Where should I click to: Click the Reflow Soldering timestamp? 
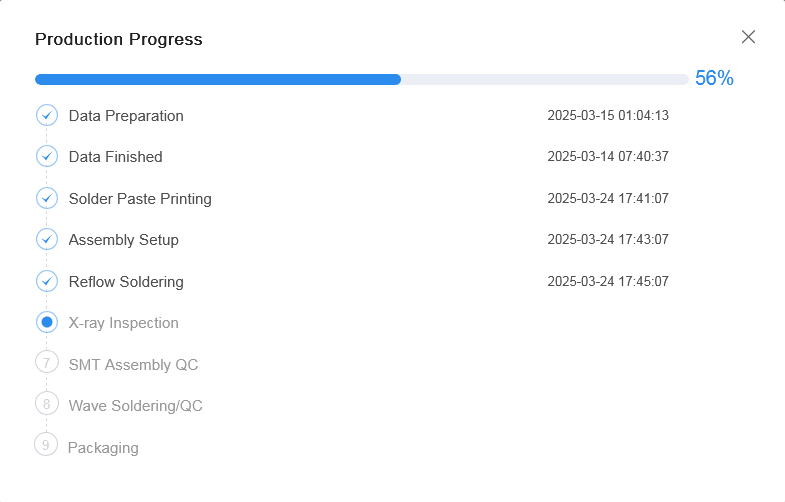(x=608, y=281)
